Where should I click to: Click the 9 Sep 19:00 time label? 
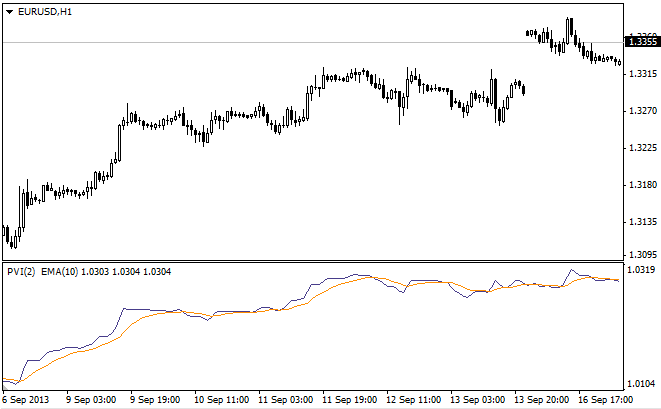155,400
